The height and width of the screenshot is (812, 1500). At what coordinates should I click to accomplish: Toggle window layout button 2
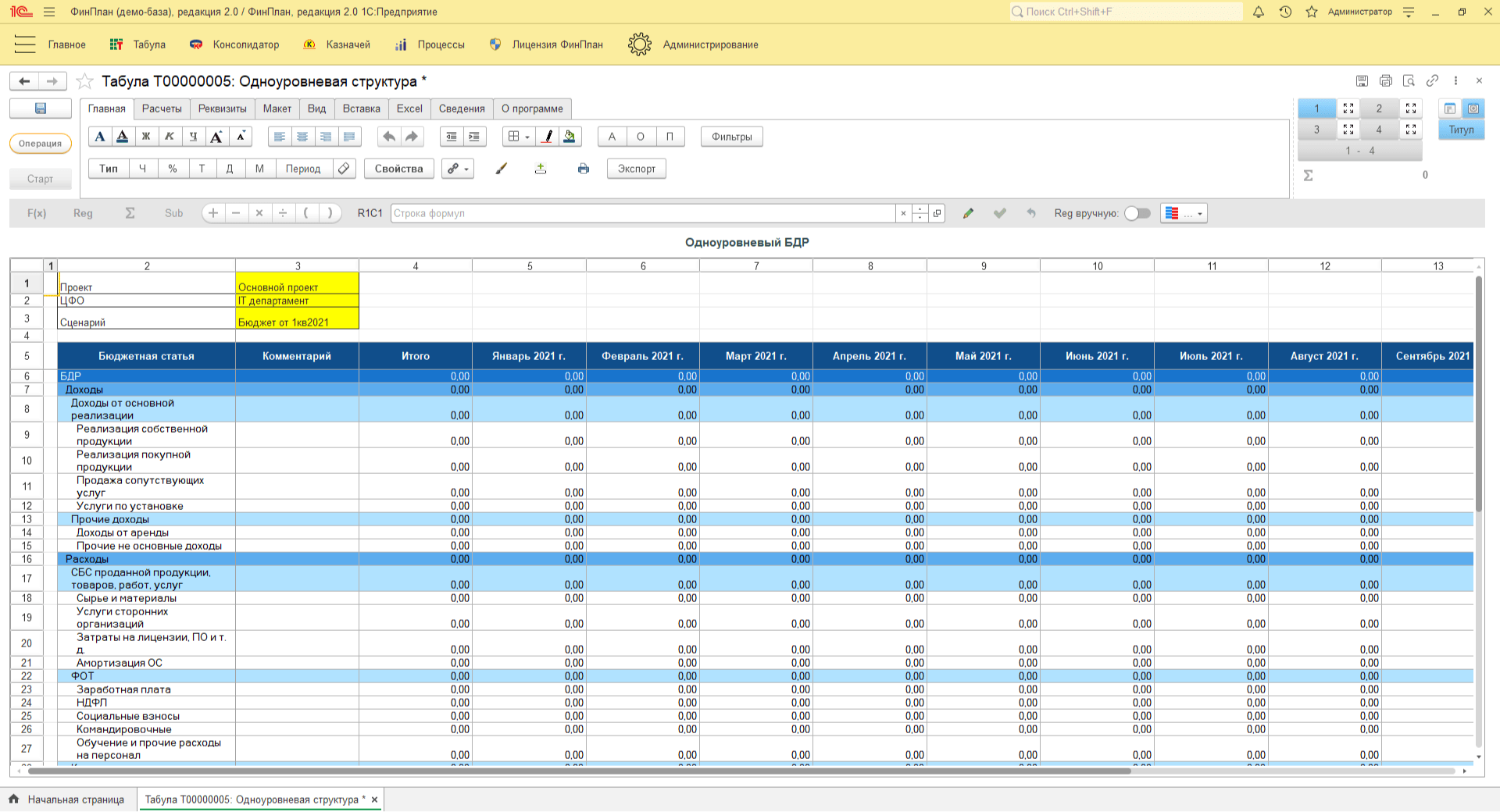(x=1379, y=109)
